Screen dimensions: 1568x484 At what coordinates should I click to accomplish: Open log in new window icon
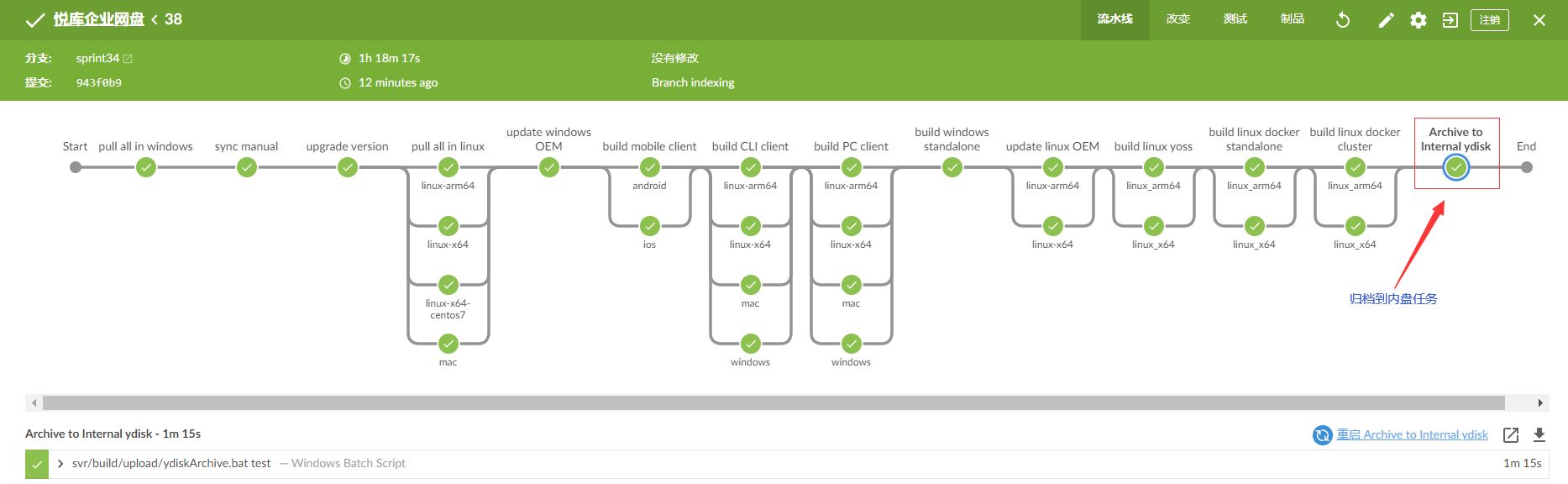[x=1511, y=434]
